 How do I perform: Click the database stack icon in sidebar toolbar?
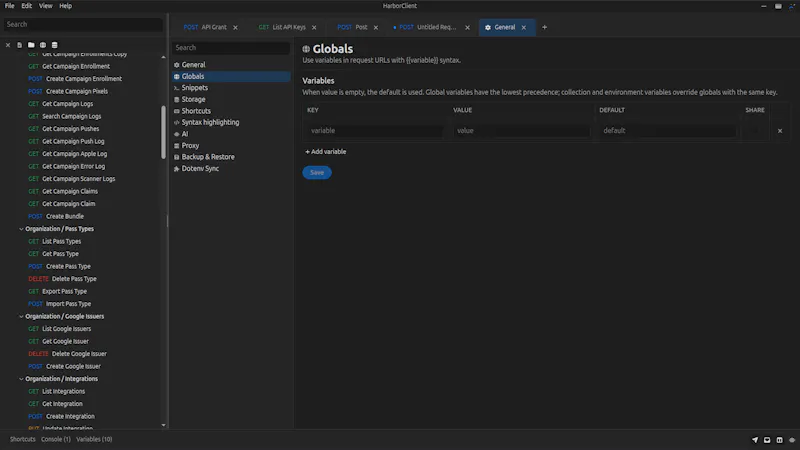(x=55, y=45)
